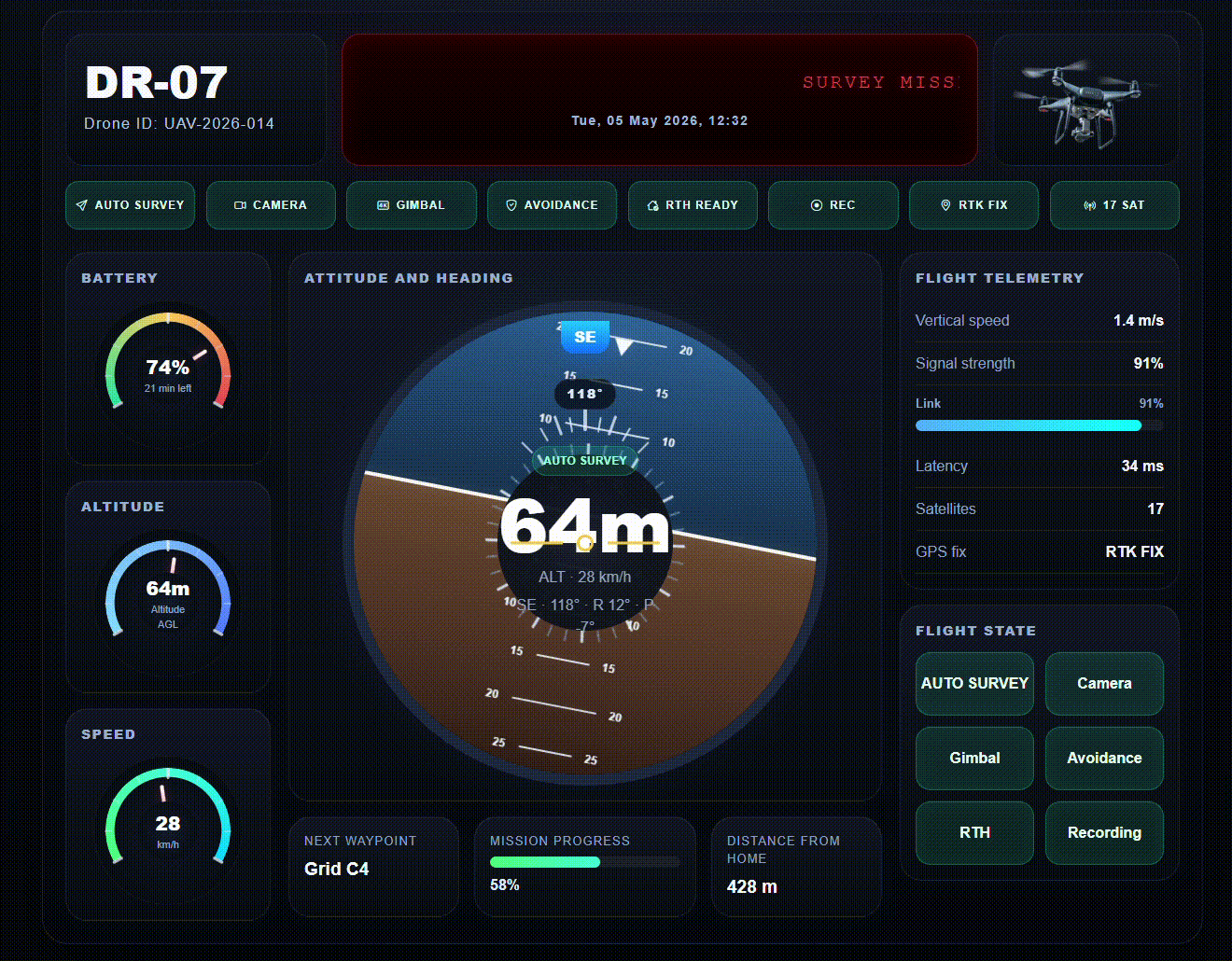1232x961 pixels.
Task: Toggle the Gimbal flight state button
Action: point(974,759)
